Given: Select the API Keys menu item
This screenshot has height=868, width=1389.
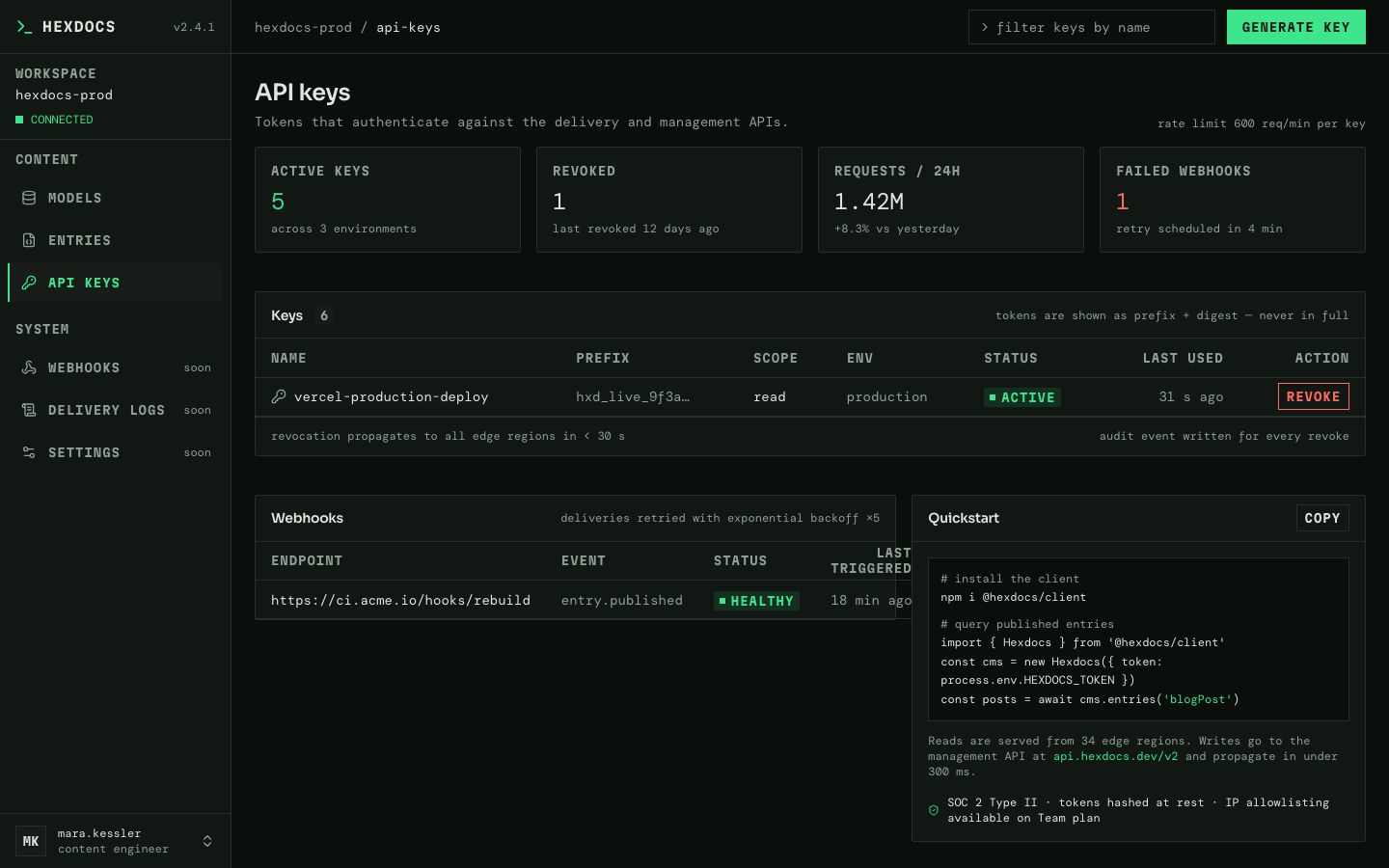Looking at the screenshot, I should 115,283.
